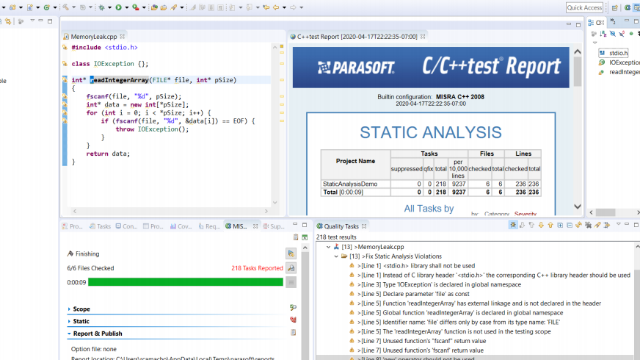
Task: Click the code editor horizontal scrollbar
Action: (x=170, y=211)
